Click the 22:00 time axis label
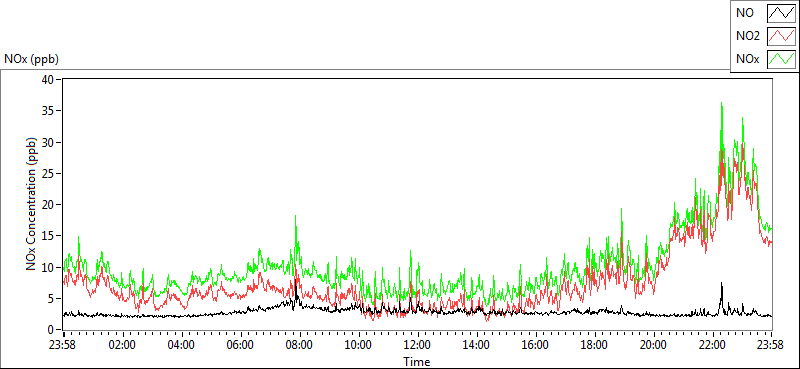Screen dimensions: 800x369 tap(713, 345)
